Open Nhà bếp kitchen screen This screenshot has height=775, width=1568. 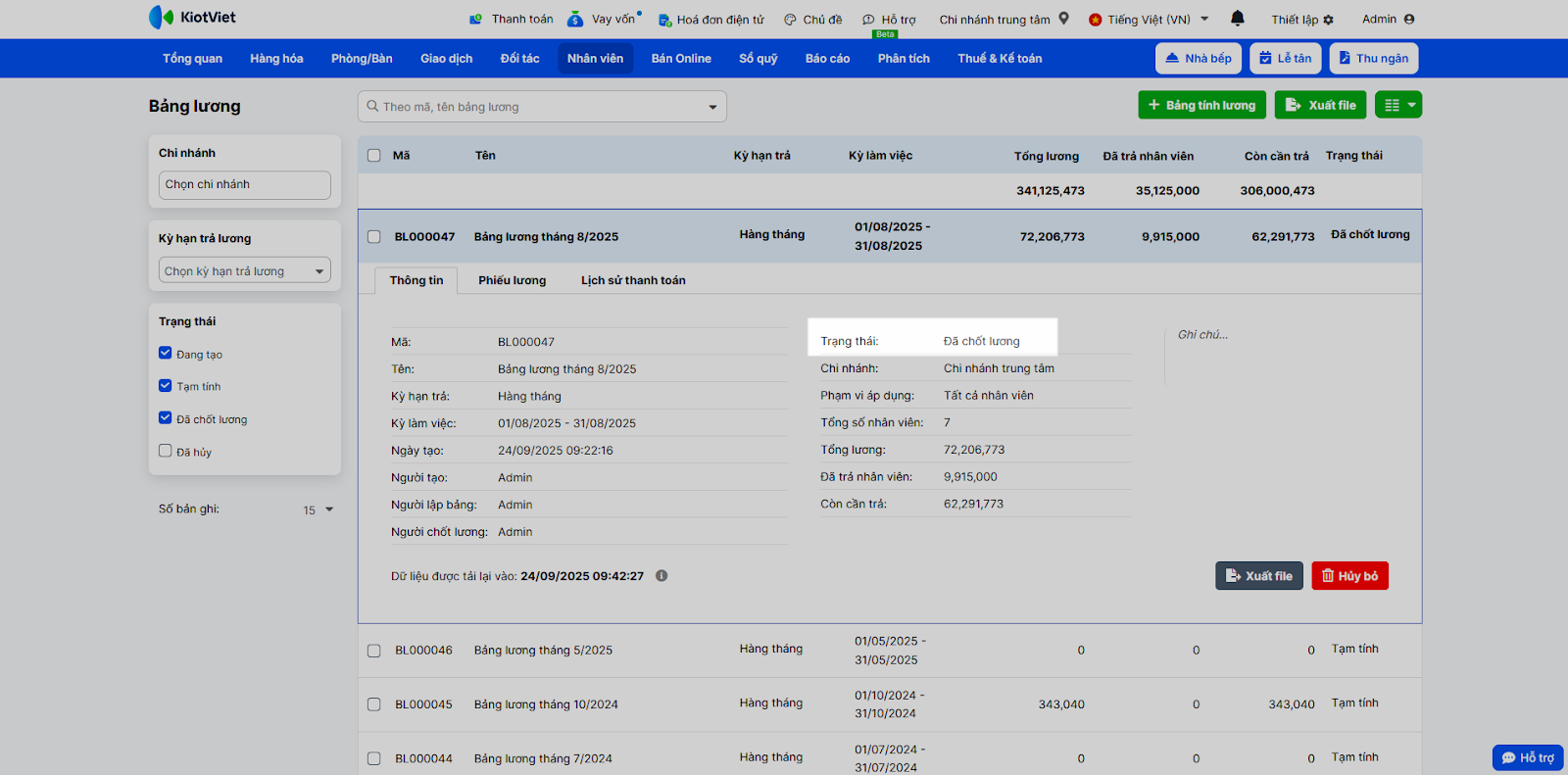[1199, 59]
